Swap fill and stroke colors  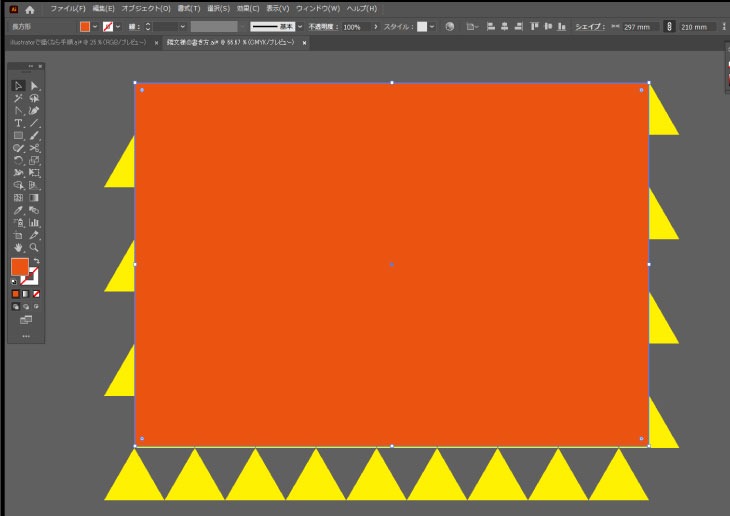click(x=36, y=261)
